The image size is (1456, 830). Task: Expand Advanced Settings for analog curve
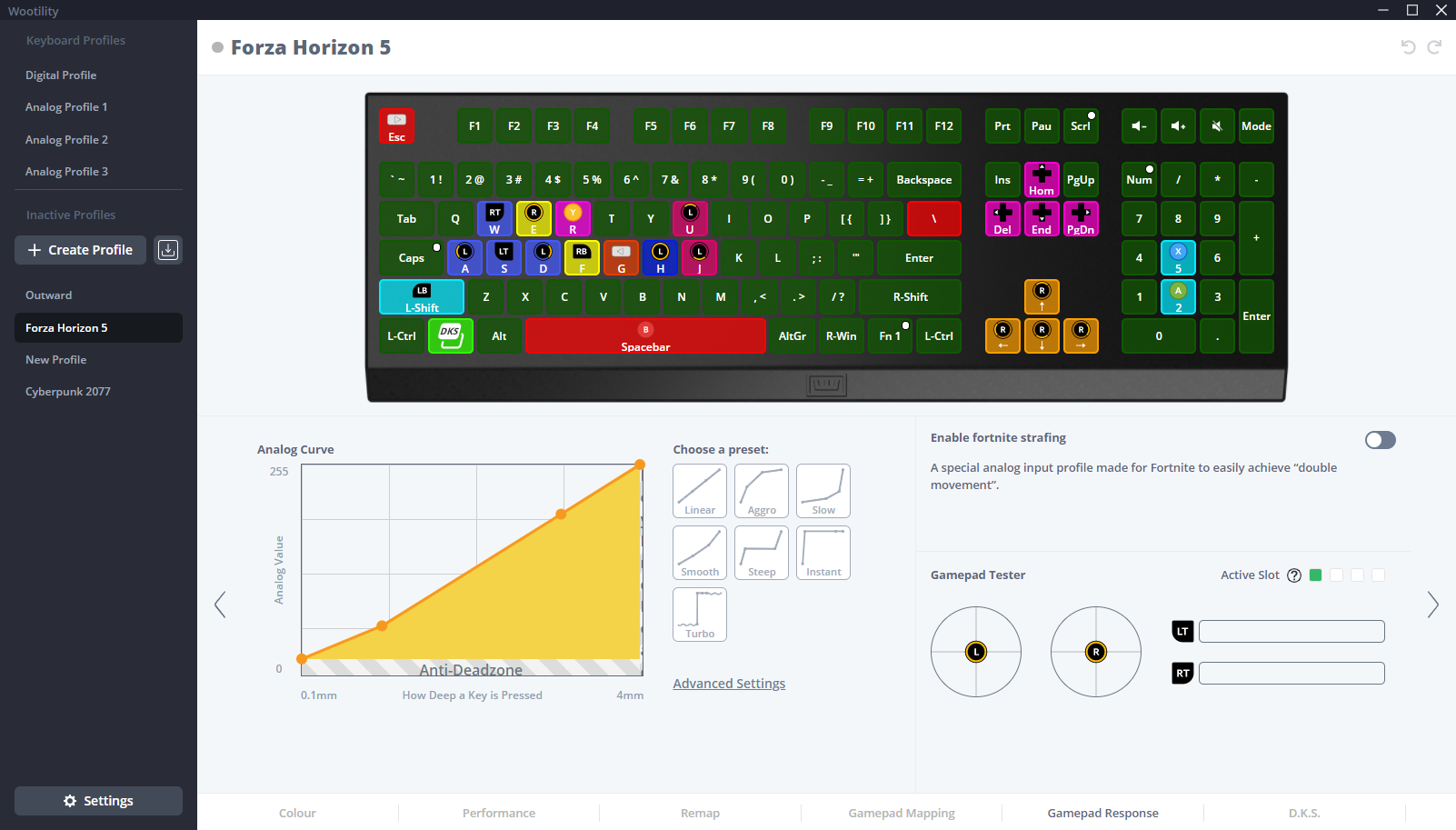pos(729,684)
